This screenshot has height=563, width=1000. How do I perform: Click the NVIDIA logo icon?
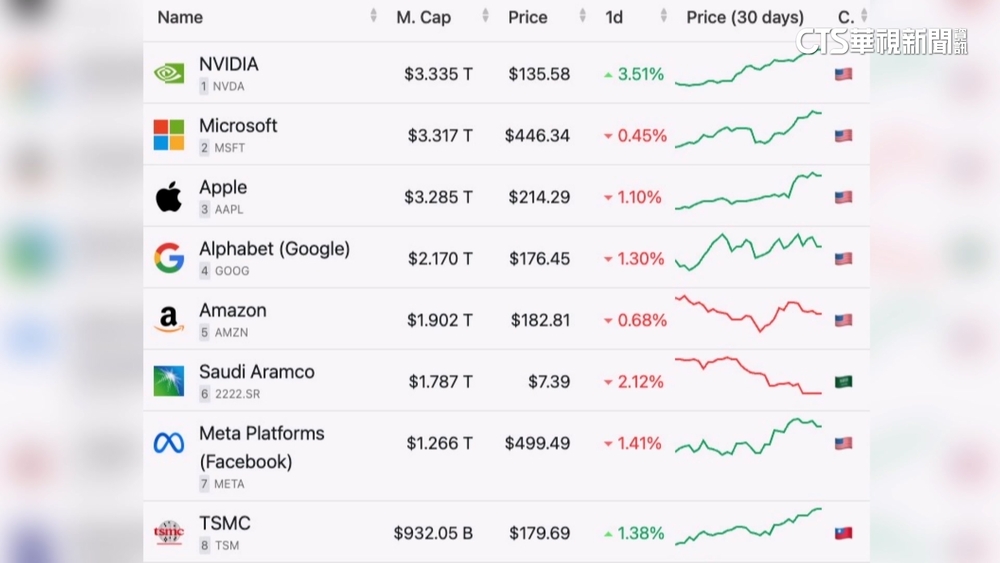pyautogui.click(x=168, y=74)
